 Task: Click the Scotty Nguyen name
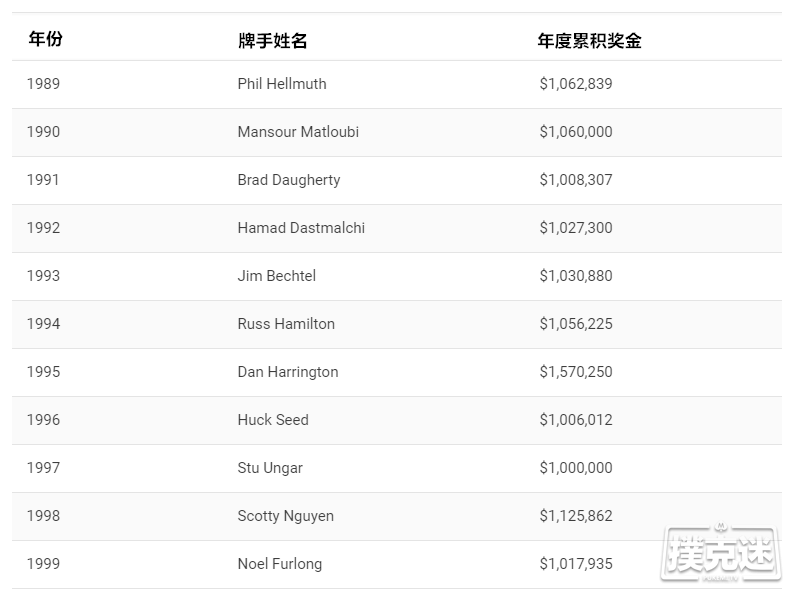point(286,516)
